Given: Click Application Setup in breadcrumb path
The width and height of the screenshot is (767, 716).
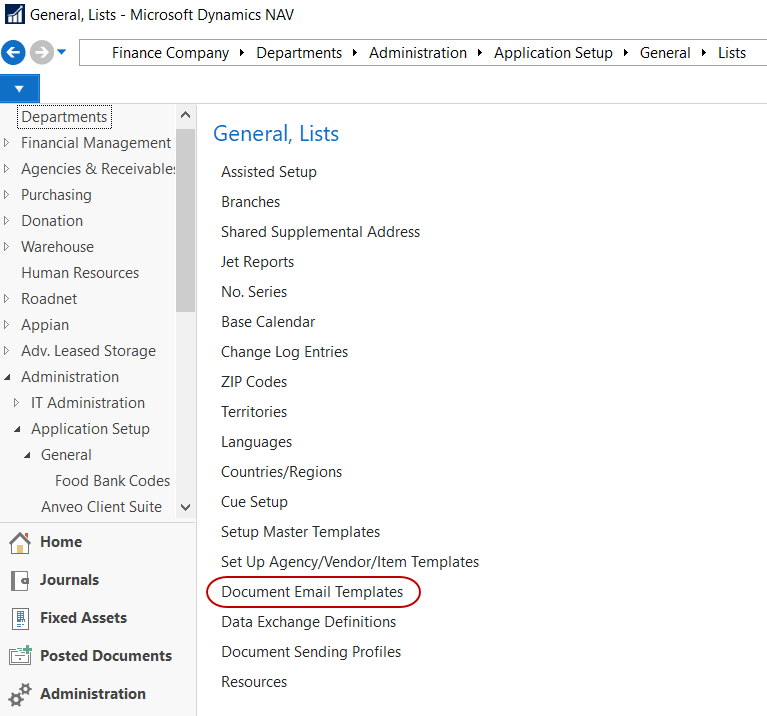Looking at the screenshot, I should (x=553, y=53).
